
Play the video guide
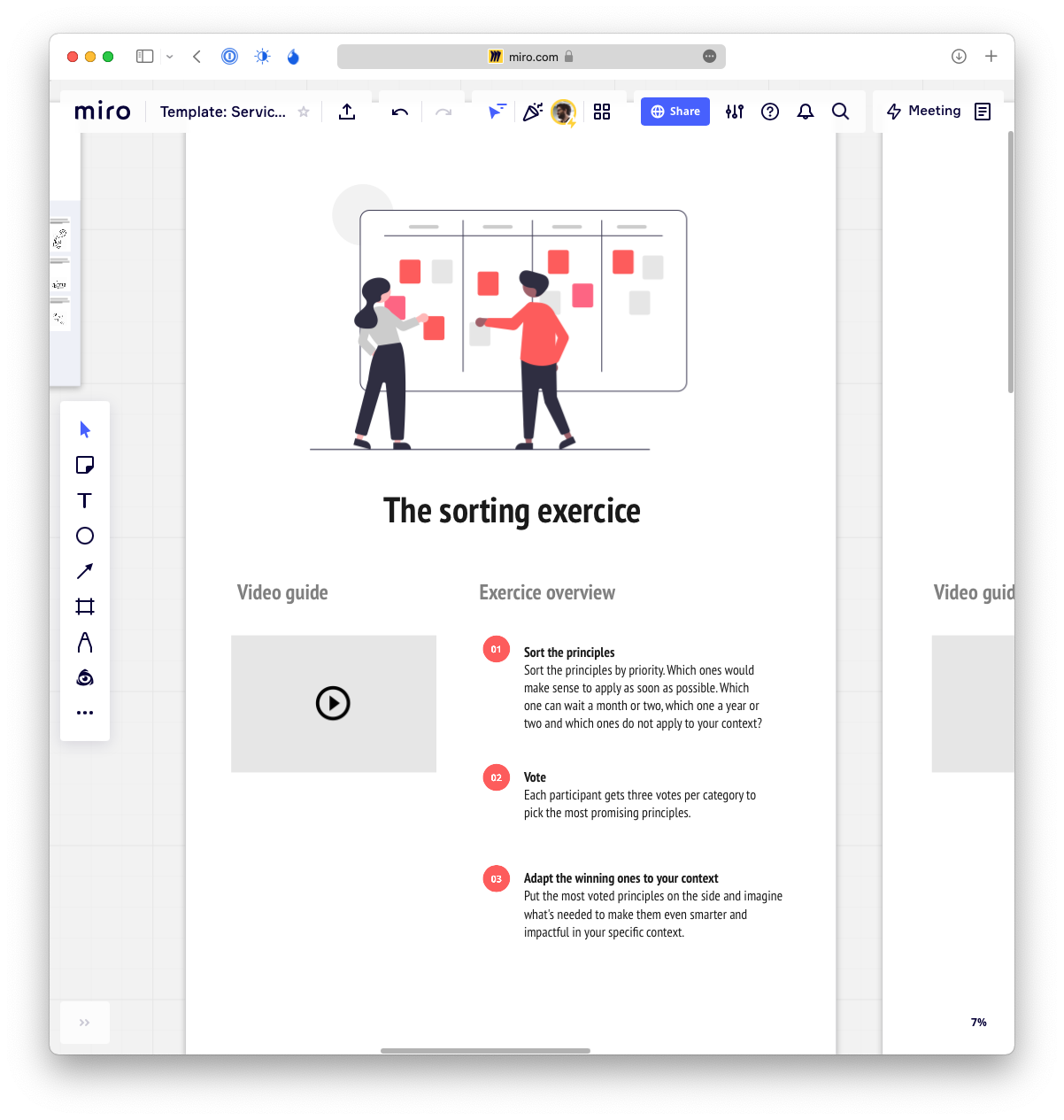pyautogui.click(x=333, y=704)
